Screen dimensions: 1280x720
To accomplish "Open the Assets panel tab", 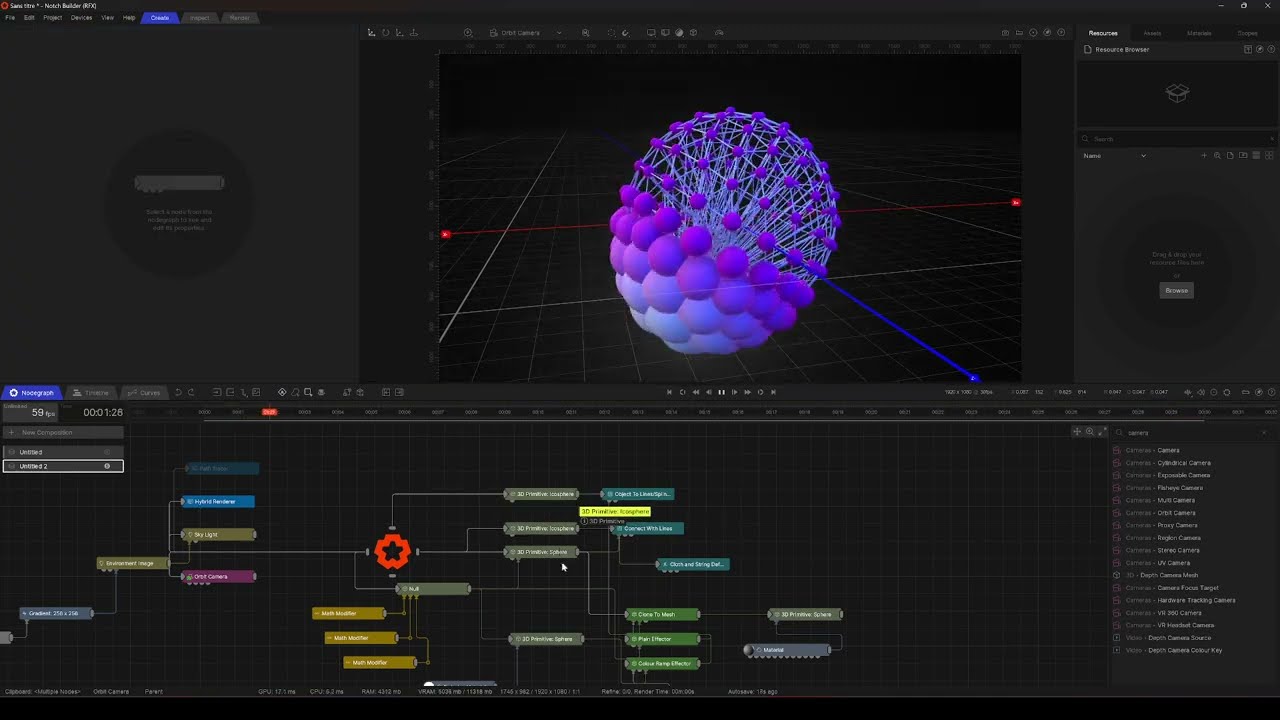I will pyautogui.click(x=1152, y=33).
